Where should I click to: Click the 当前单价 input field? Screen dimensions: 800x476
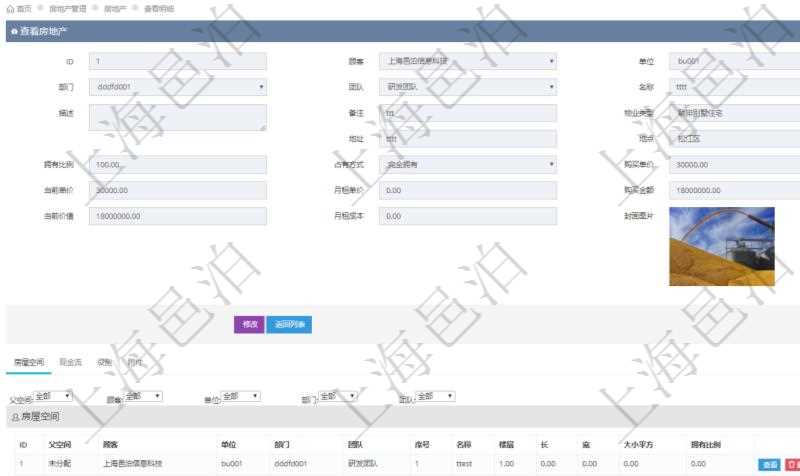(178, 190)
